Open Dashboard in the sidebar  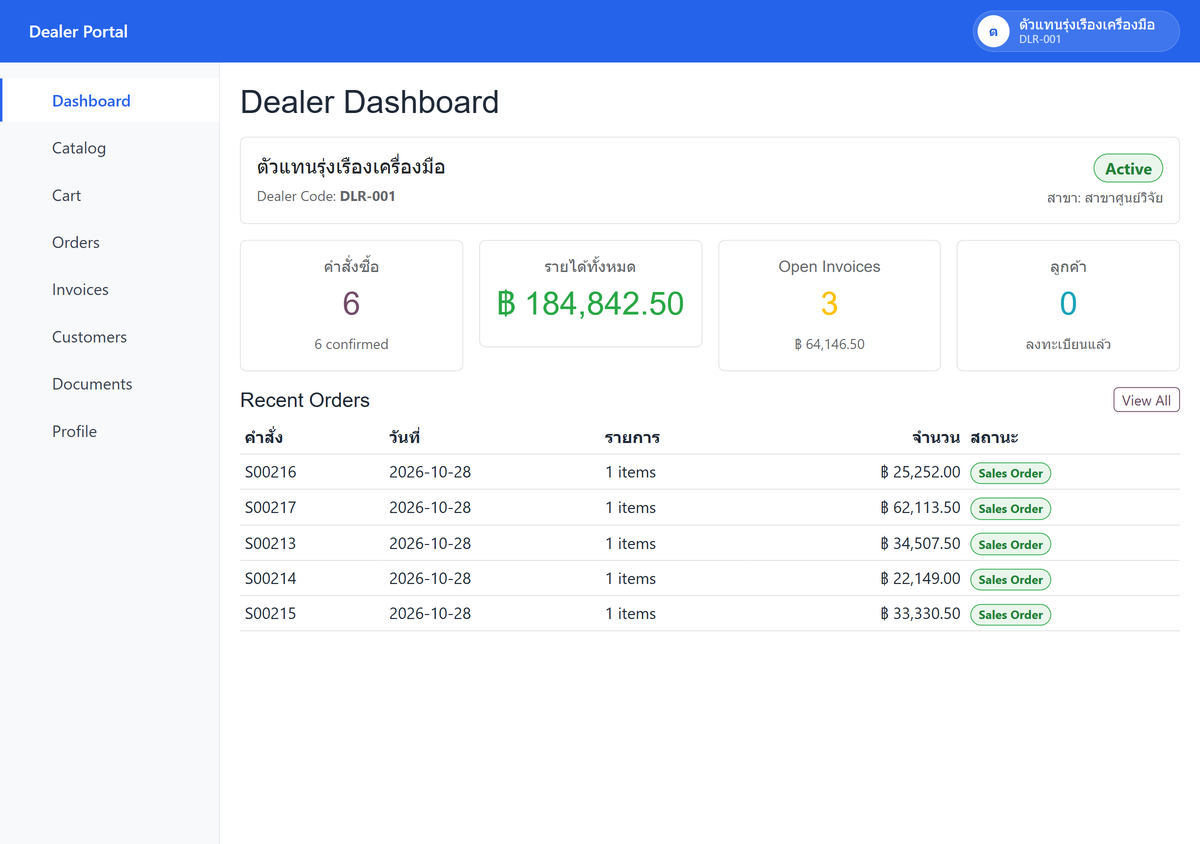pos(110,101)
